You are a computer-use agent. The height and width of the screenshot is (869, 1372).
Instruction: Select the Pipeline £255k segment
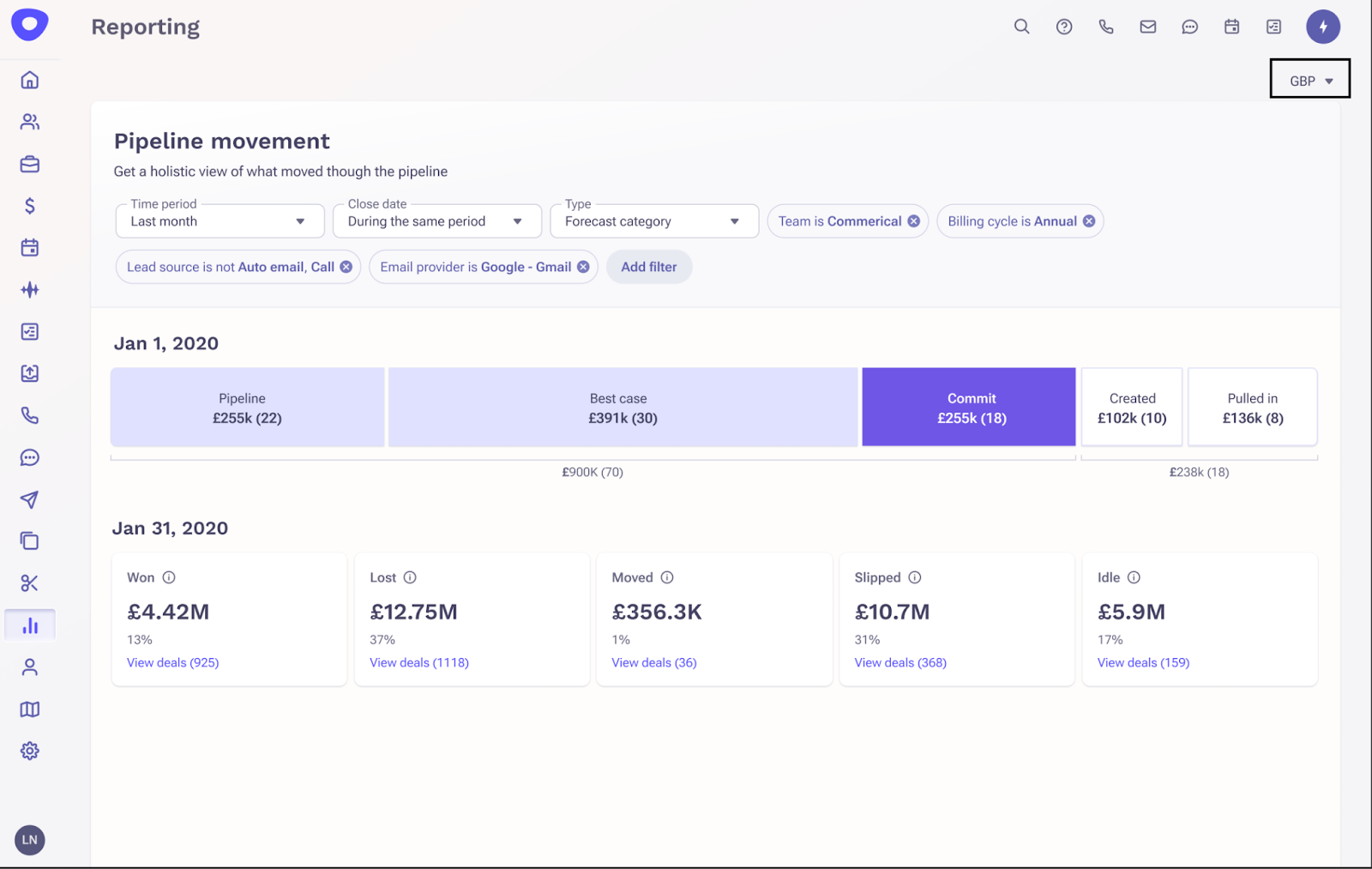247,407
